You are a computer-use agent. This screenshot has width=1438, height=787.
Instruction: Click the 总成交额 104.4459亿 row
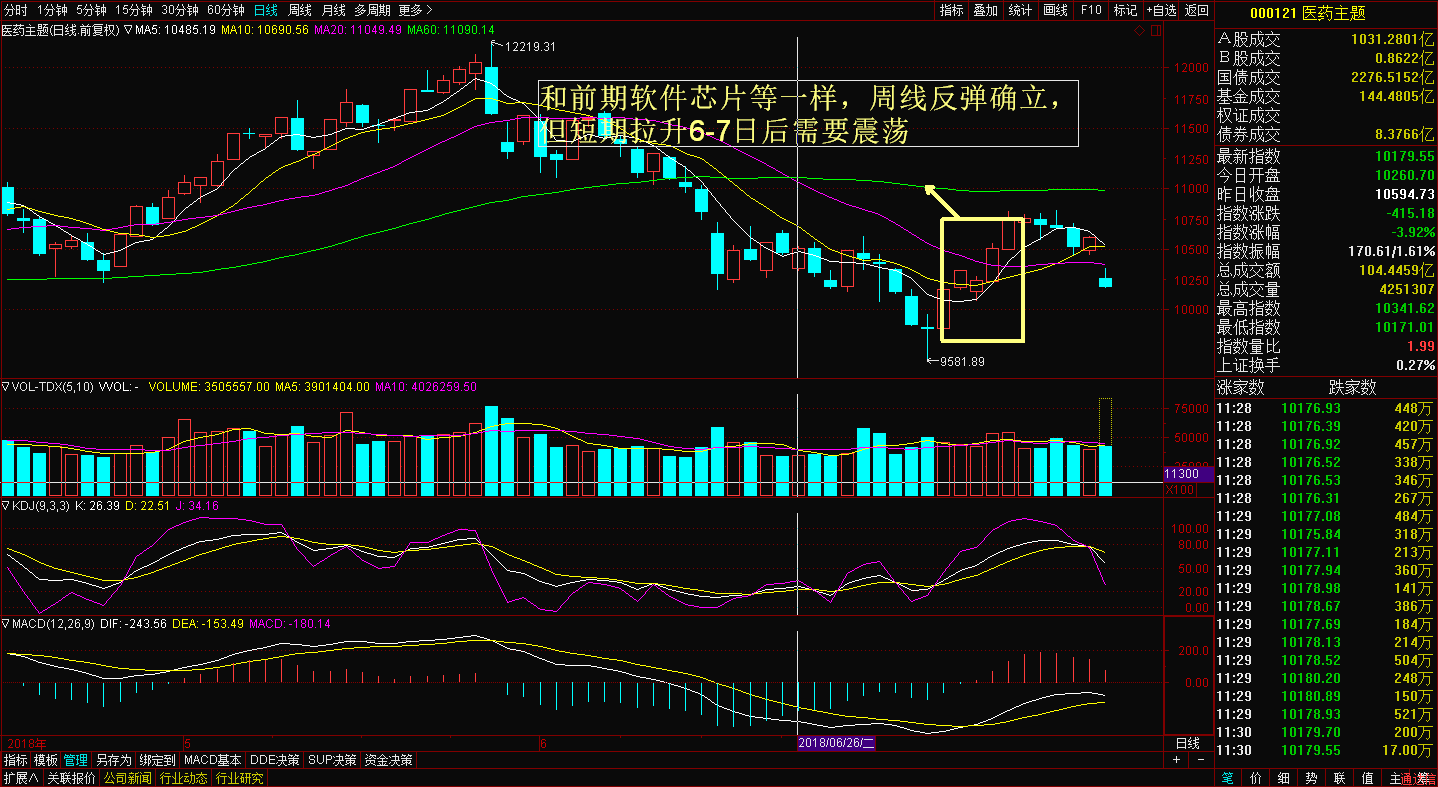[1325, 270]
